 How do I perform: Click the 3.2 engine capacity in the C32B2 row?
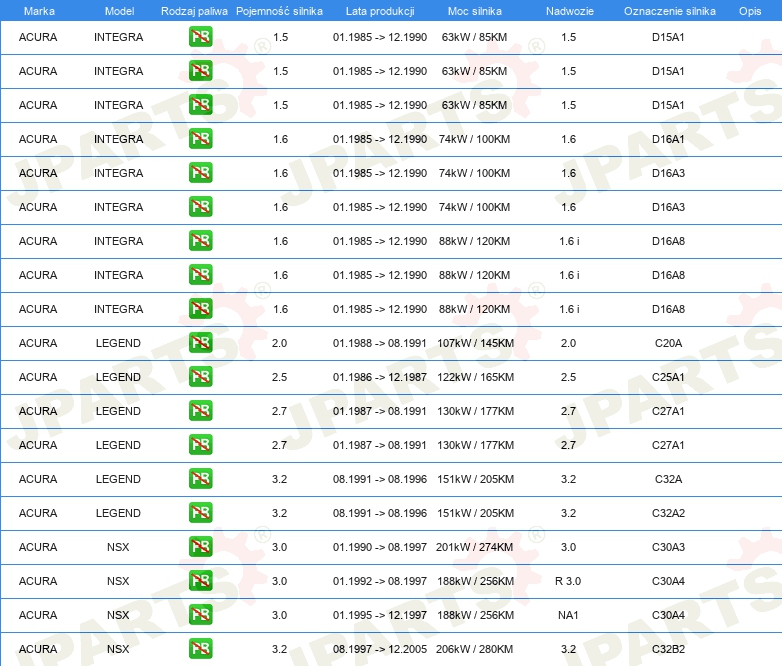tap(279, 649)
